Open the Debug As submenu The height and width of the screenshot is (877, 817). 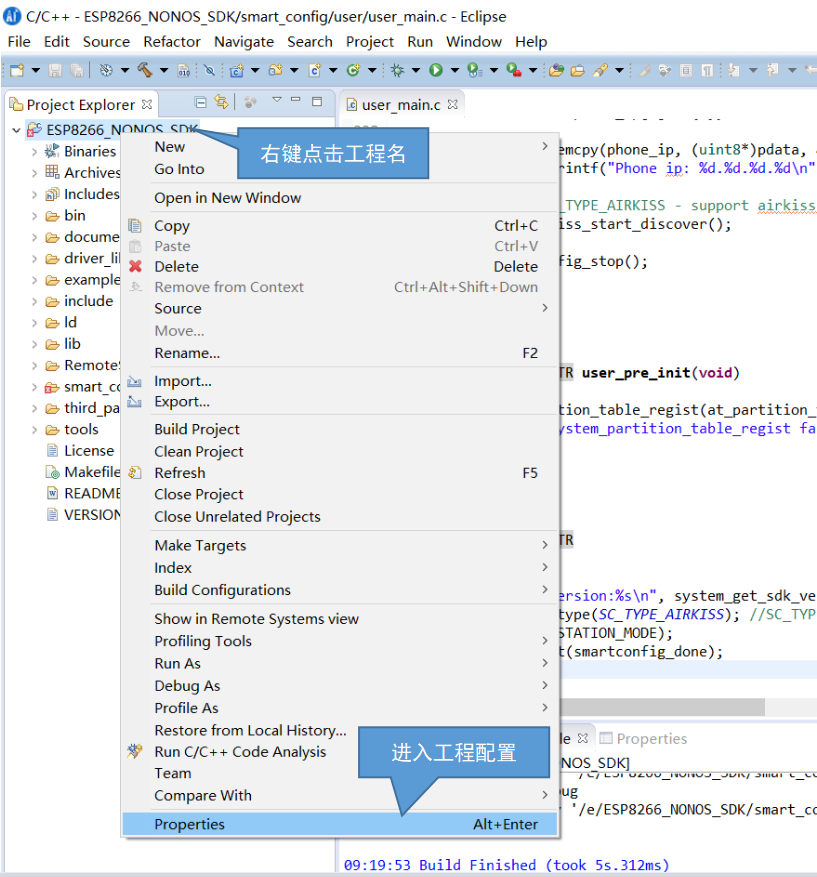339,685
